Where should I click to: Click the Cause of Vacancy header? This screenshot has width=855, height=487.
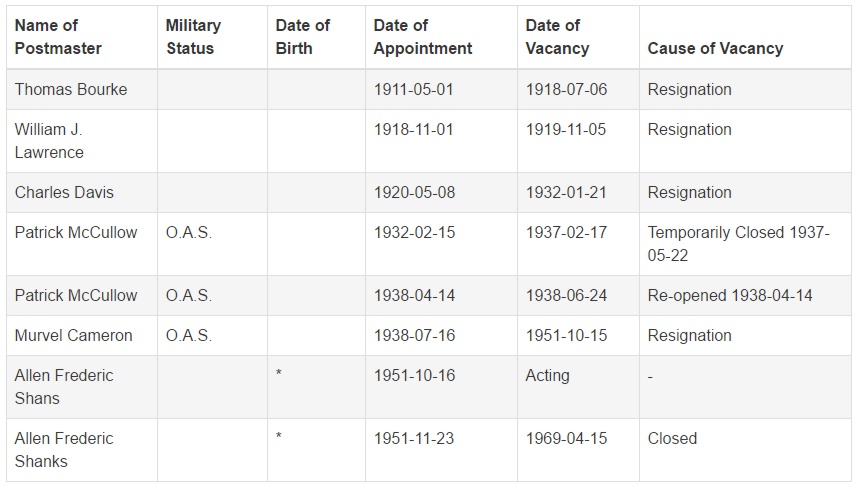click(x=715, y=49)
